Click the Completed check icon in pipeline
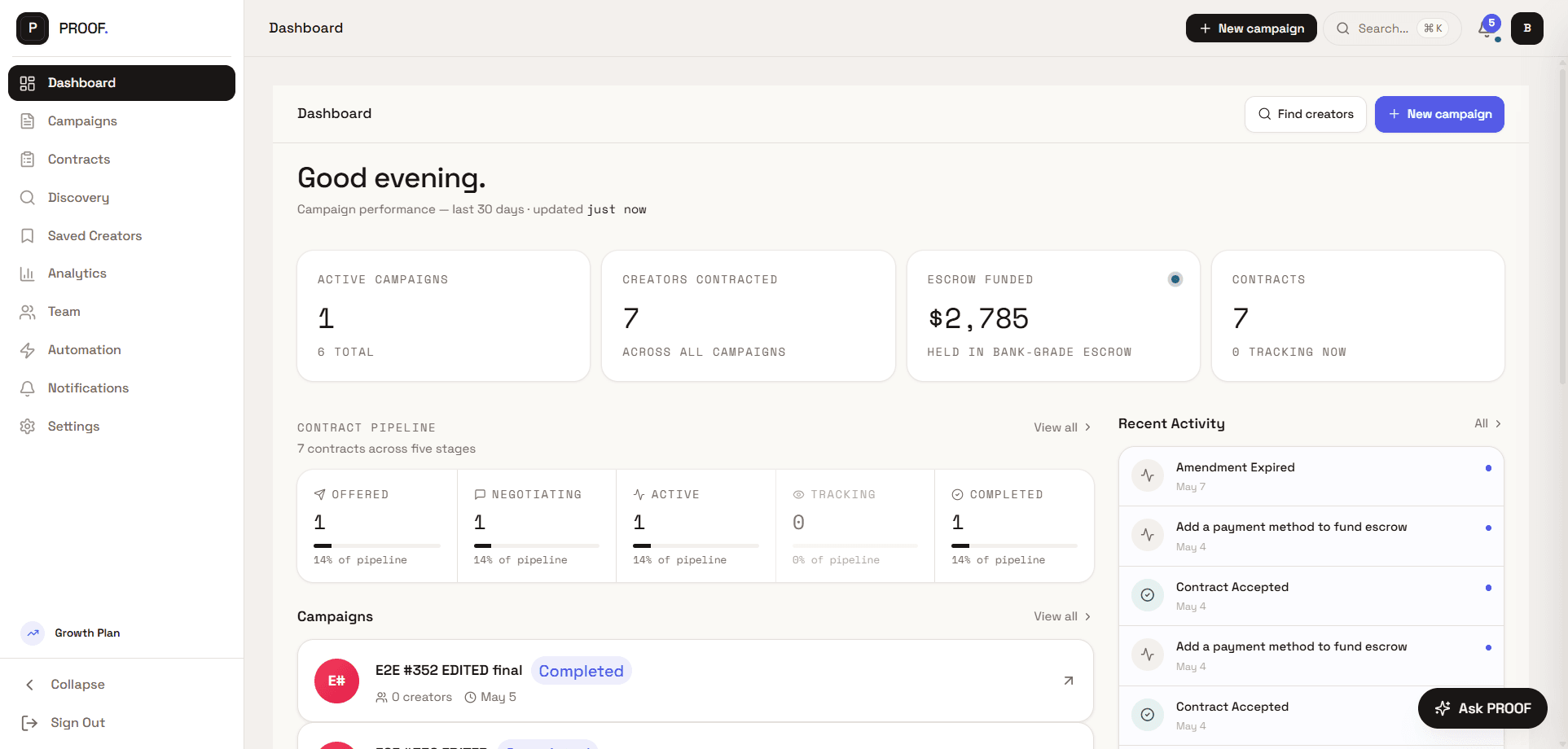Image resolution: width=1568 pixels, height=749 pixels. tap(958, 495)
